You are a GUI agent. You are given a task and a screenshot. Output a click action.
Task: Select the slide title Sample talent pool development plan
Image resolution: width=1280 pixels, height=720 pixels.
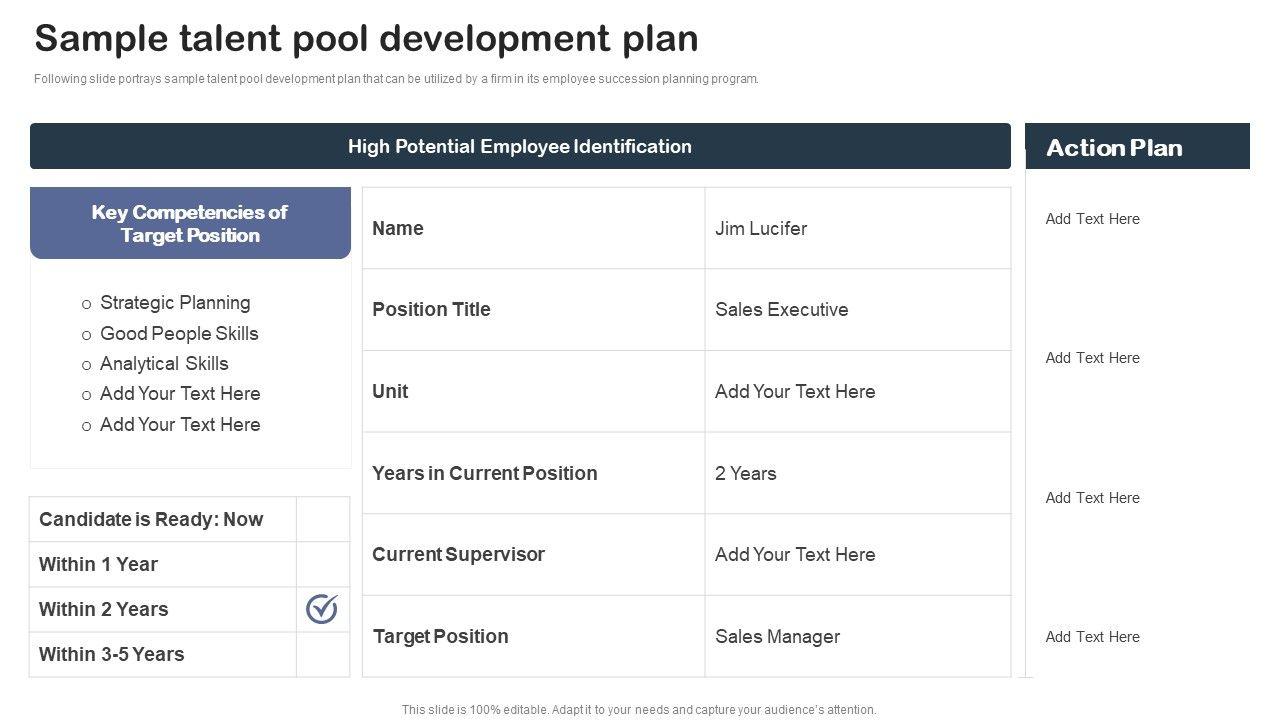coord(366,38)
